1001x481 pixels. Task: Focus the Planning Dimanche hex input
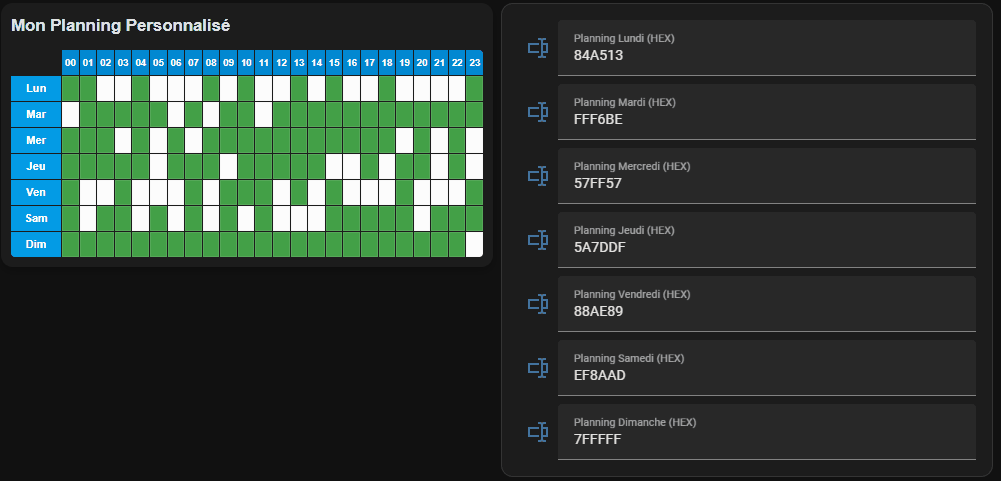tap(766, 439)
